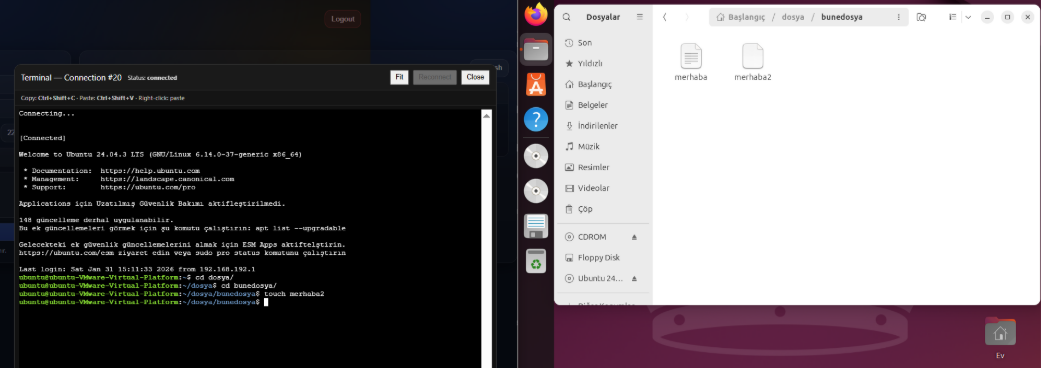Click inside the terminal at the cursor prompt
The width and height of the screenshot is (1041, 368).
coord(266,302)
